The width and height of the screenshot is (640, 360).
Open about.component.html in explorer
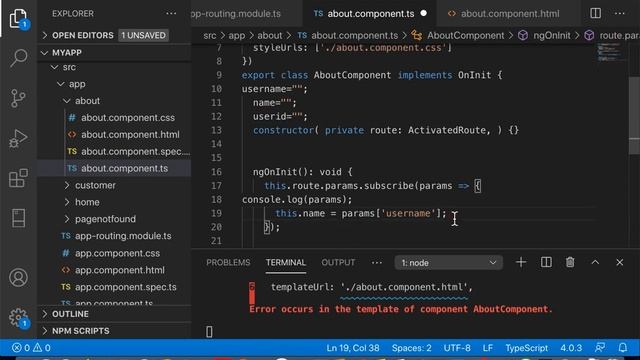114,135
